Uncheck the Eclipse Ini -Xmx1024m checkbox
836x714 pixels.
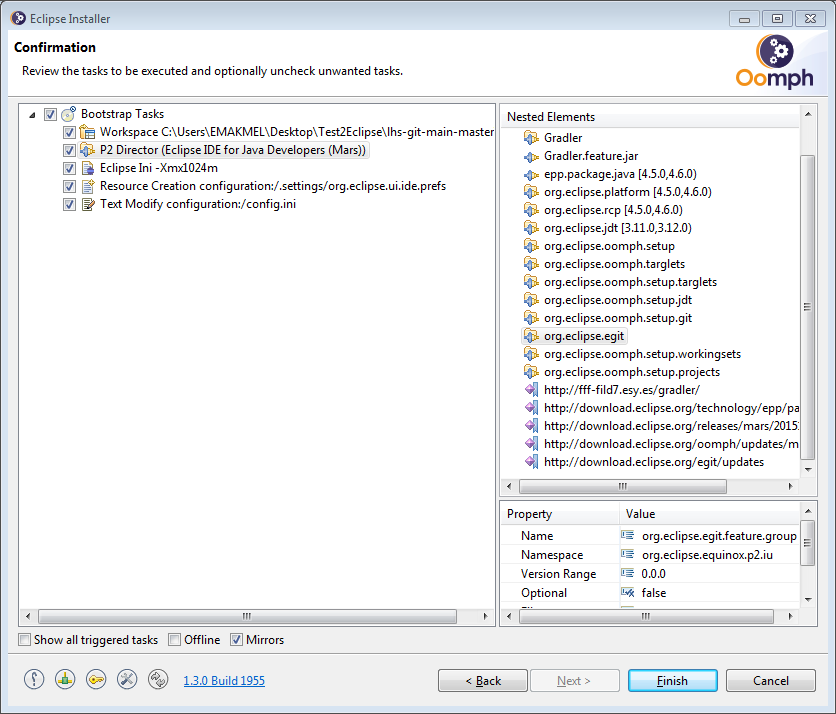[69, 169]
